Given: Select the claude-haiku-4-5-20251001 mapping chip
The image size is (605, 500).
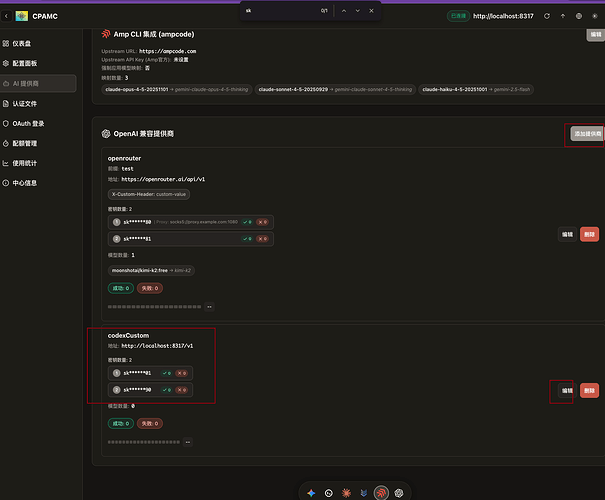Looking at the screenshot, I should 476,90.
